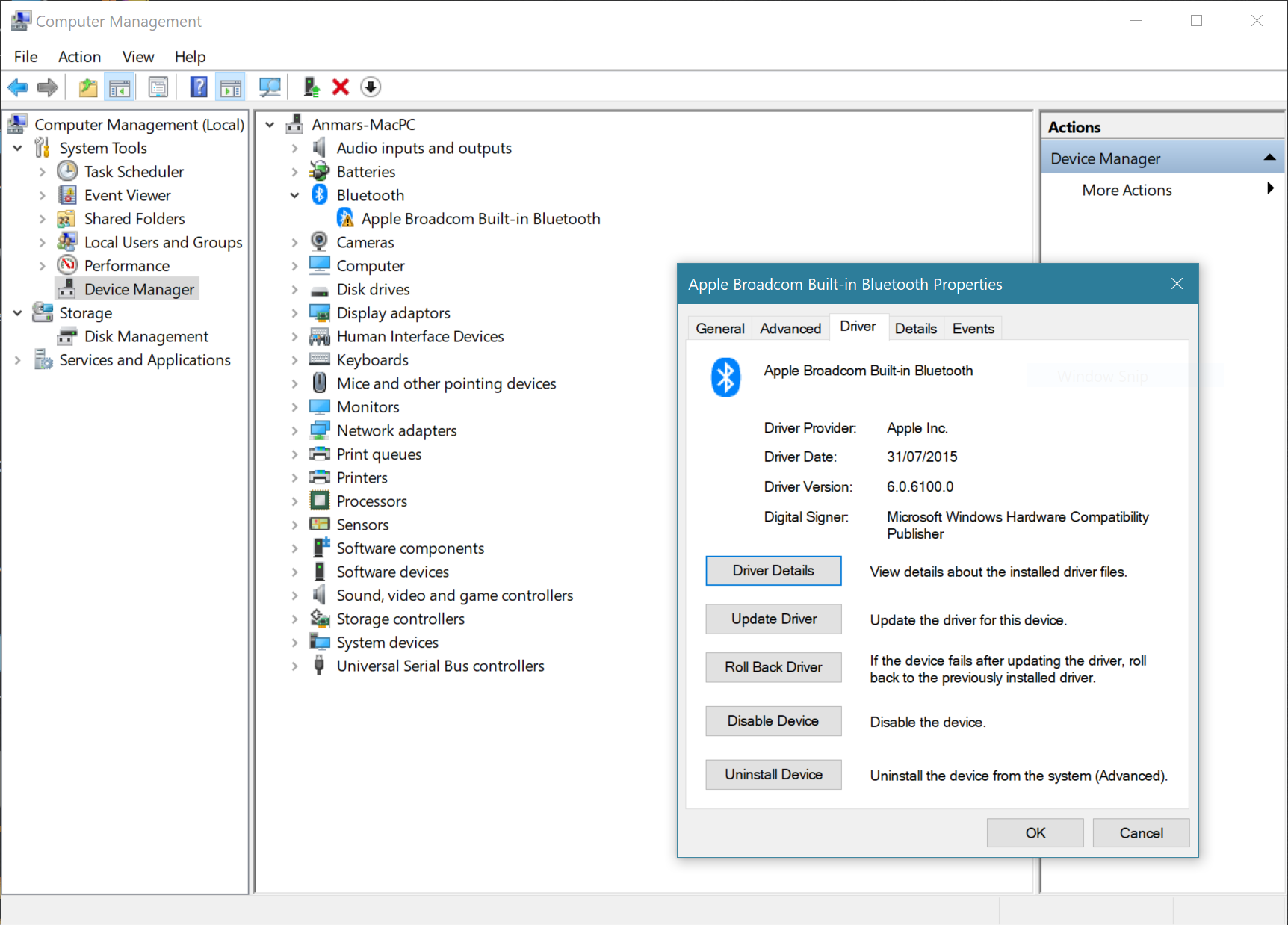Click the Update driver green arrow icon
Image resolution: width=1288 pixels, height=925 pixels.
coord(312,87)
